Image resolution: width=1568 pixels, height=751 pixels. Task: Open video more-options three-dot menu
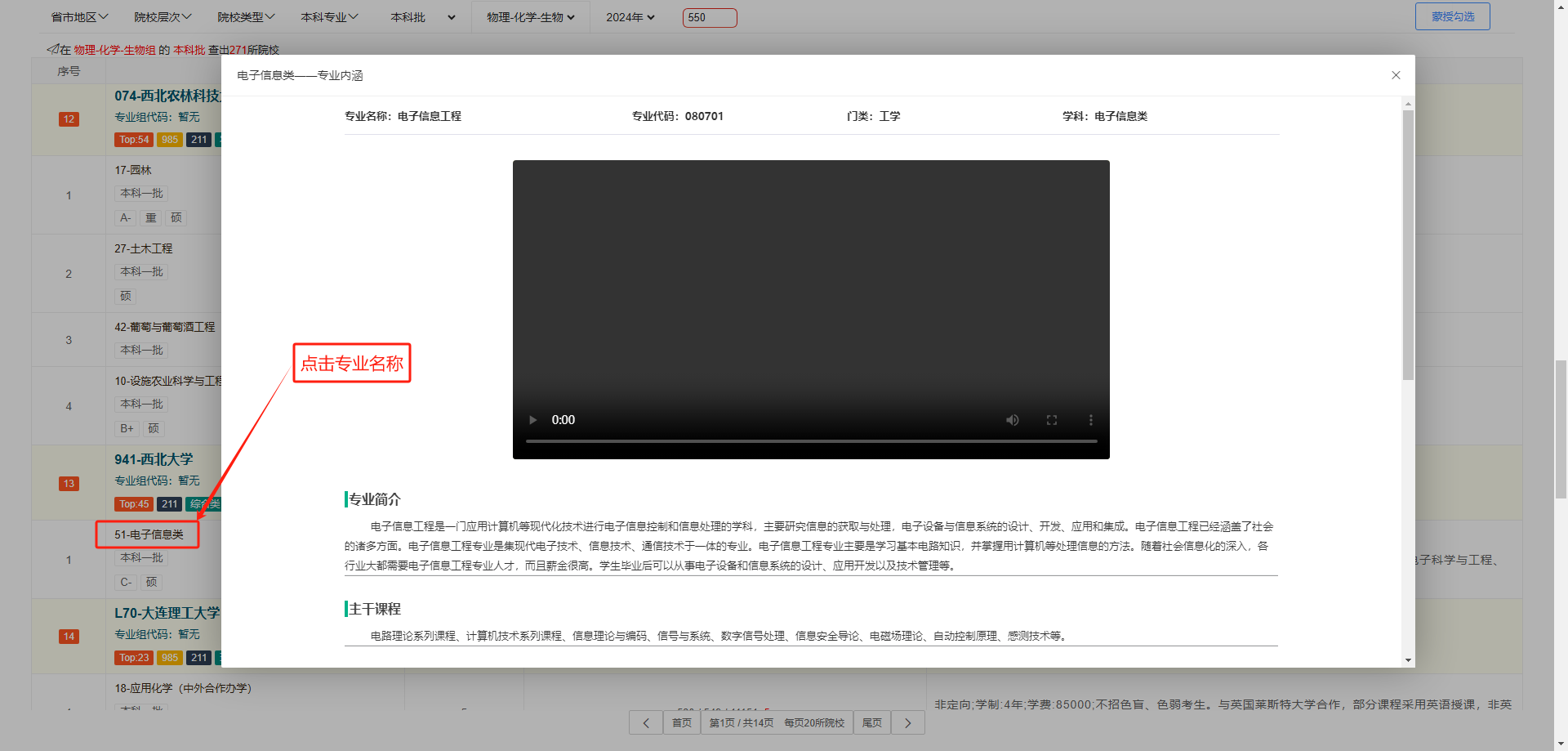[x=1090, y=420]
